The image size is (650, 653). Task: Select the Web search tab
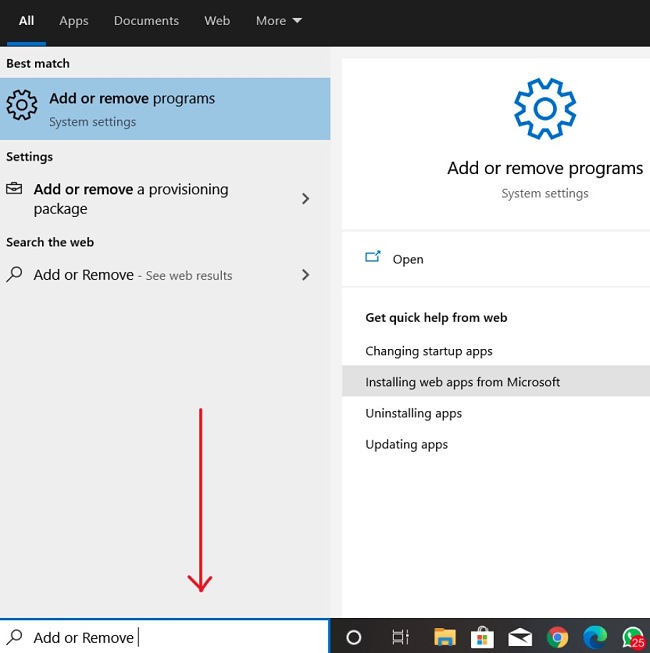(217, 21)
